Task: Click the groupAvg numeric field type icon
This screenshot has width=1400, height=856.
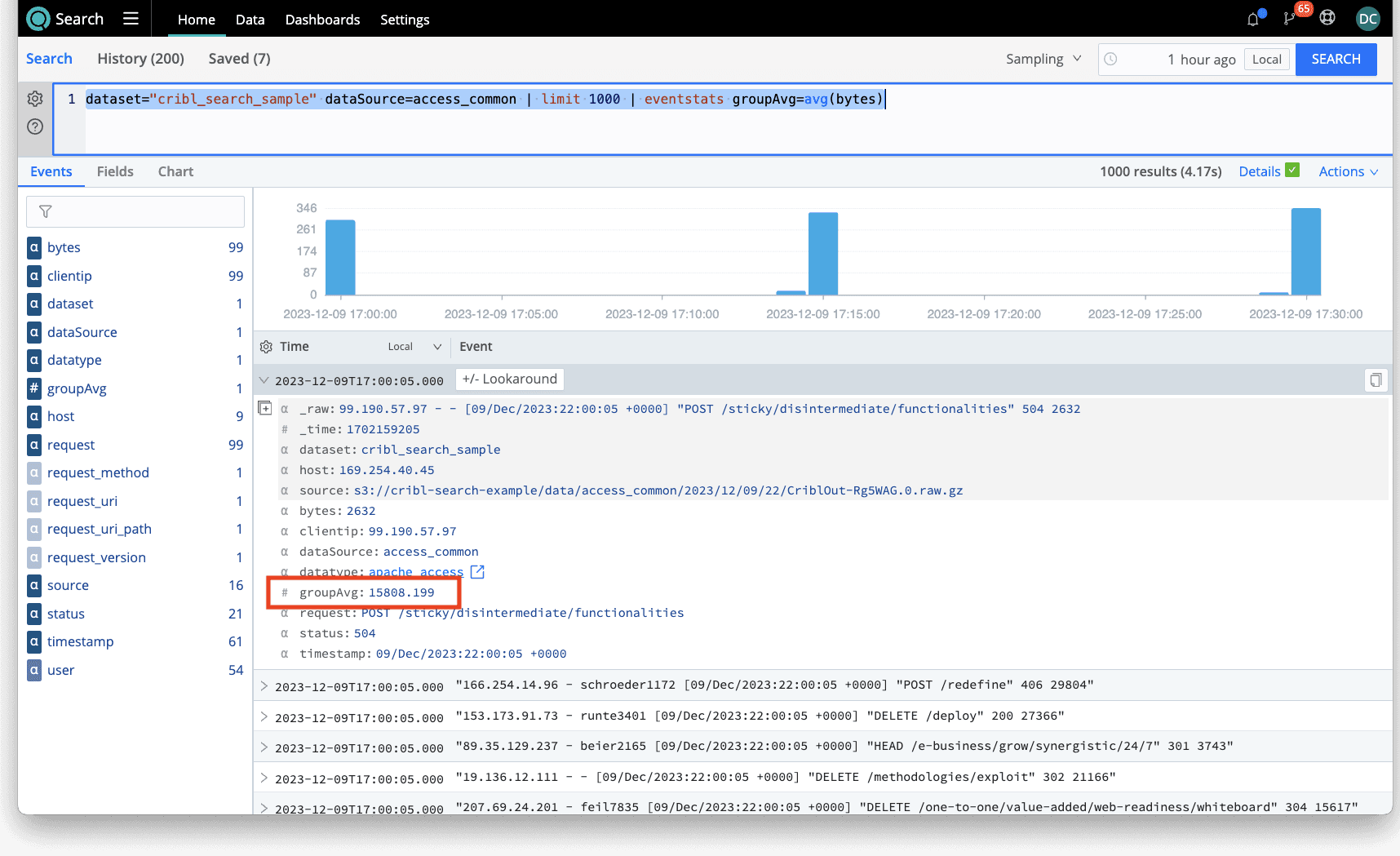Action: [34, 388]
